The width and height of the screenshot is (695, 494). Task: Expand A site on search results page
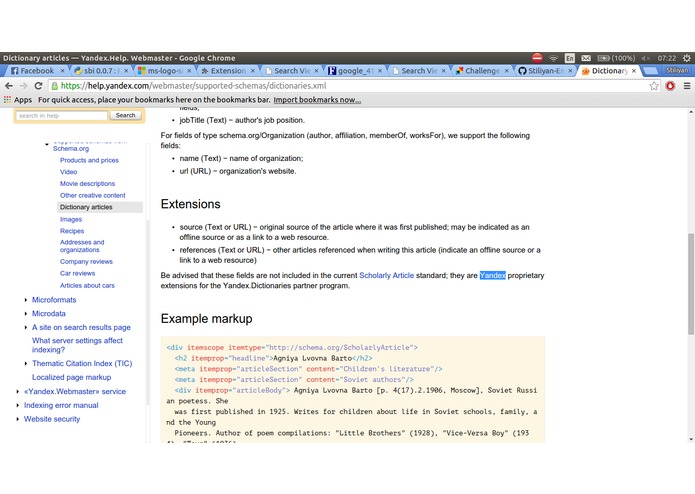[25, 327]
